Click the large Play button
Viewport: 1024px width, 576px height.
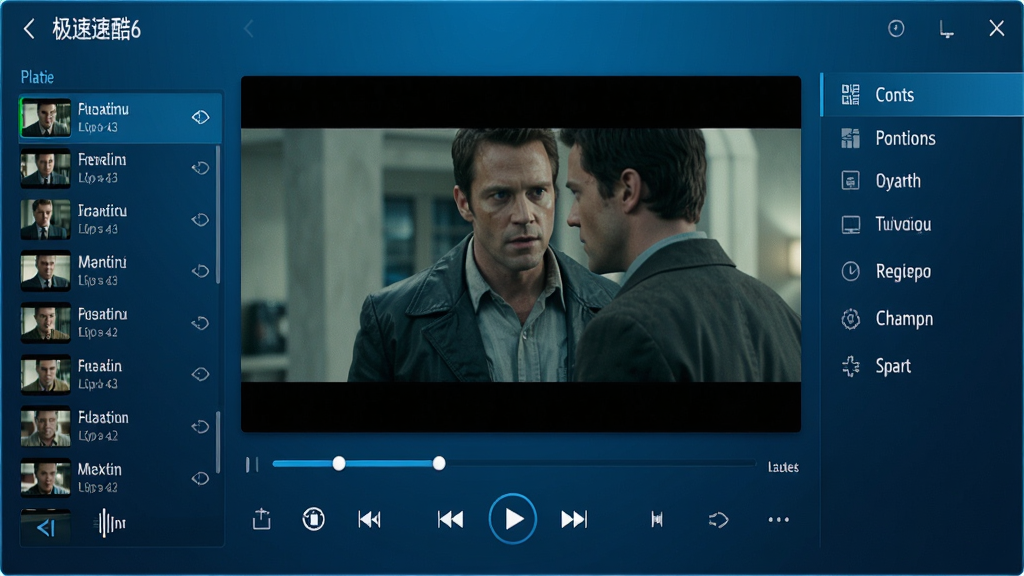pyautogui.click(x=513, y=519)
